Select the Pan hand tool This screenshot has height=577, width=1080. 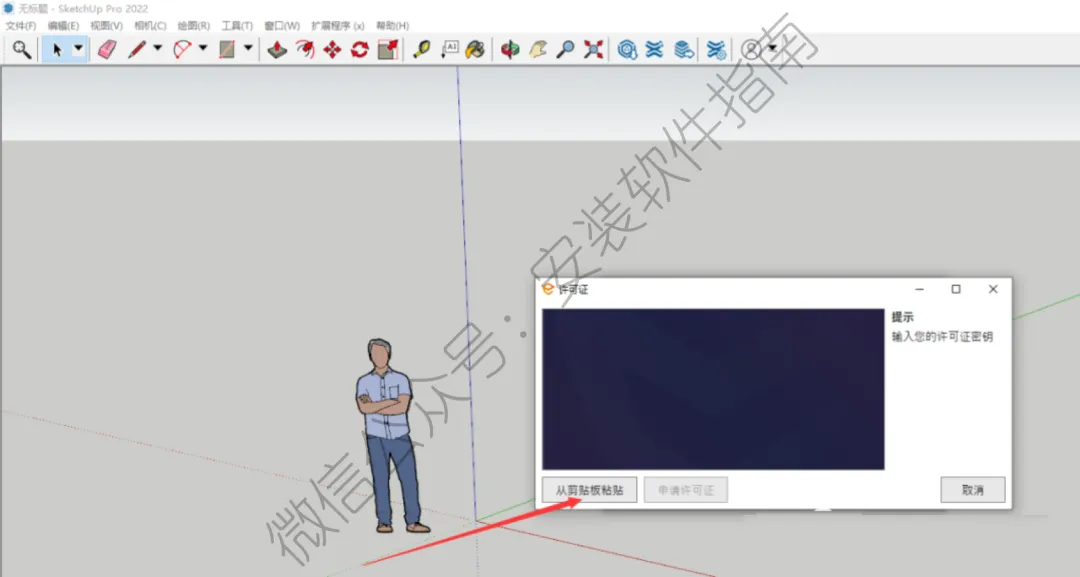(538, 50)
